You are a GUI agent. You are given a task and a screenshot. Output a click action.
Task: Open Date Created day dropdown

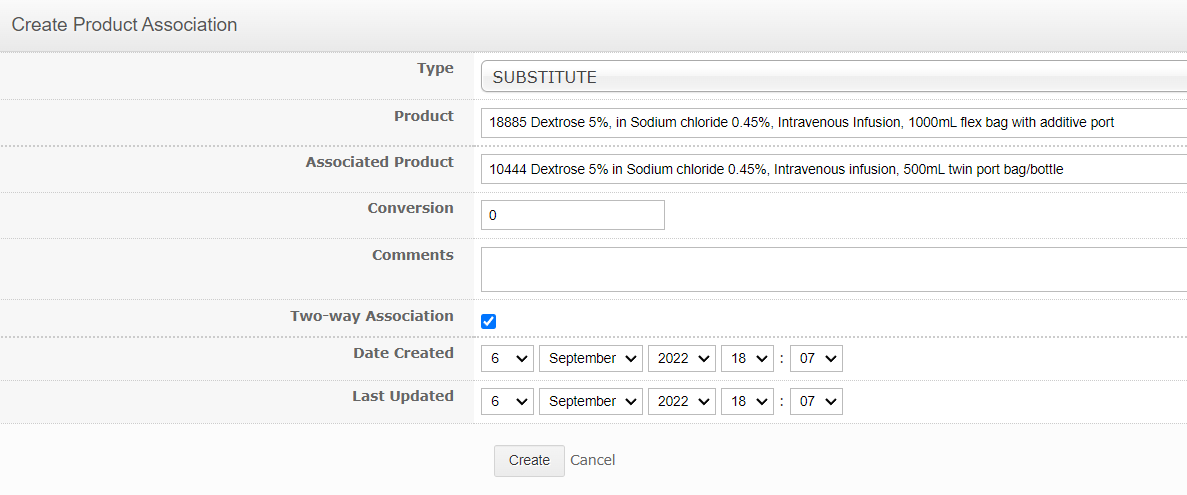pyautogui.click(x=507, y=359)
